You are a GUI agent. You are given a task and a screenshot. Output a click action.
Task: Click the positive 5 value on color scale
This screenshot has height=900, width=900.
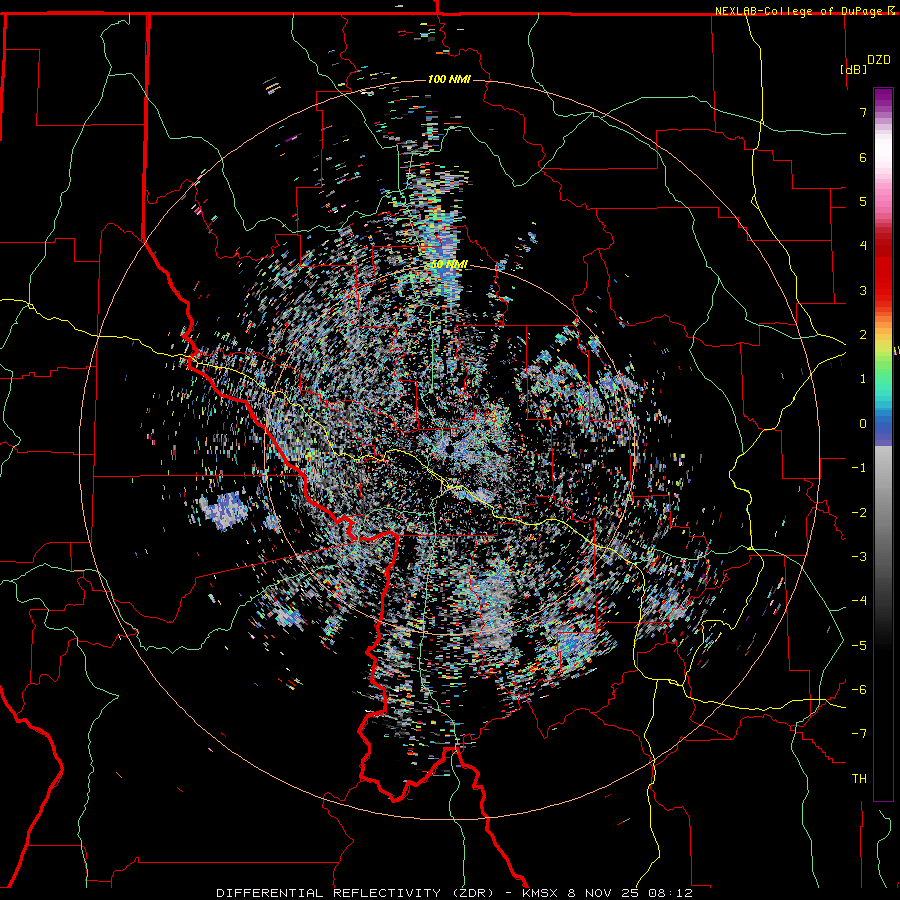[863, 201]
